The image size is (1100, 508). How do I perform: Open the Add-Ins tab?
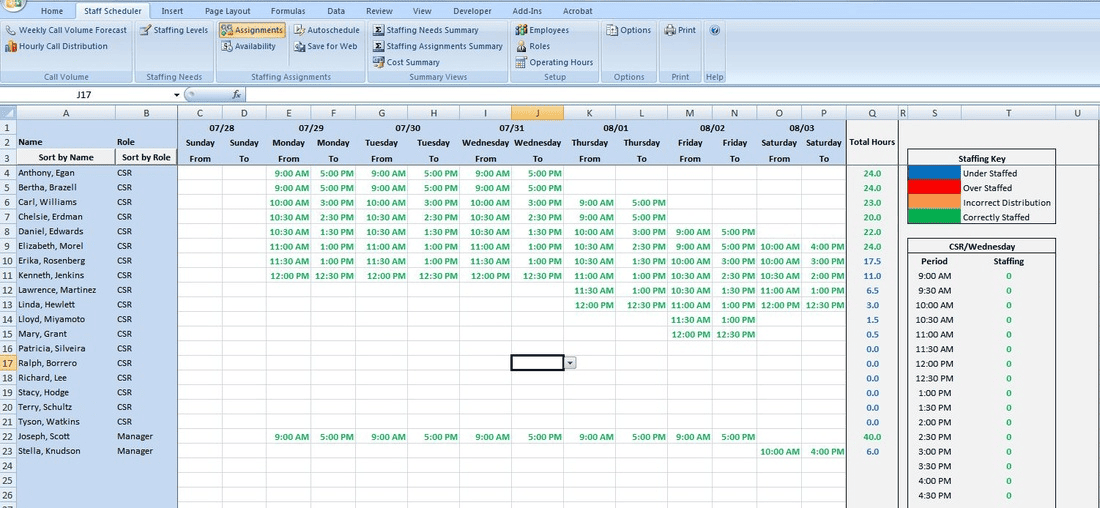pyautogui.click(x=527, y=11)
